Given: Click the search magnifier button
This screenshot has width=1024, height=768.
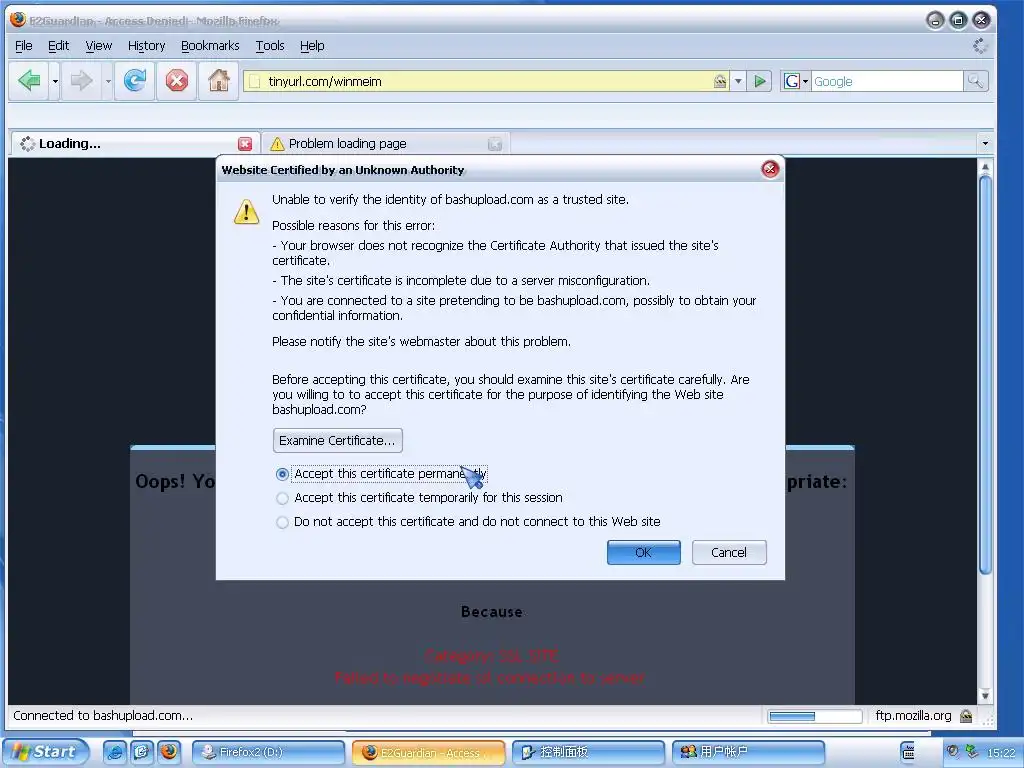Looking at the screenshot, I should click(976, 81).
